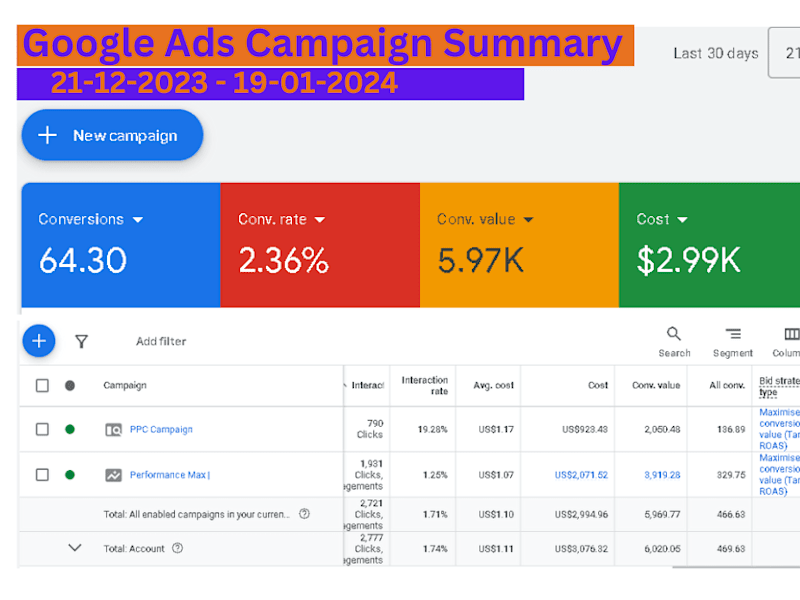Sort by the Interaction rate column header
This screenshot has width=800, height=600.
pyautogui.click(x=424, y=386)
